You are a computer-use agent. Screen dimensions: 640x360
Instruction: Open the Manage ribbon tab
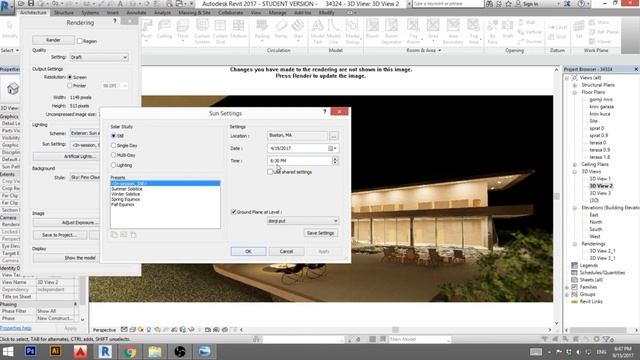point(278,13)
